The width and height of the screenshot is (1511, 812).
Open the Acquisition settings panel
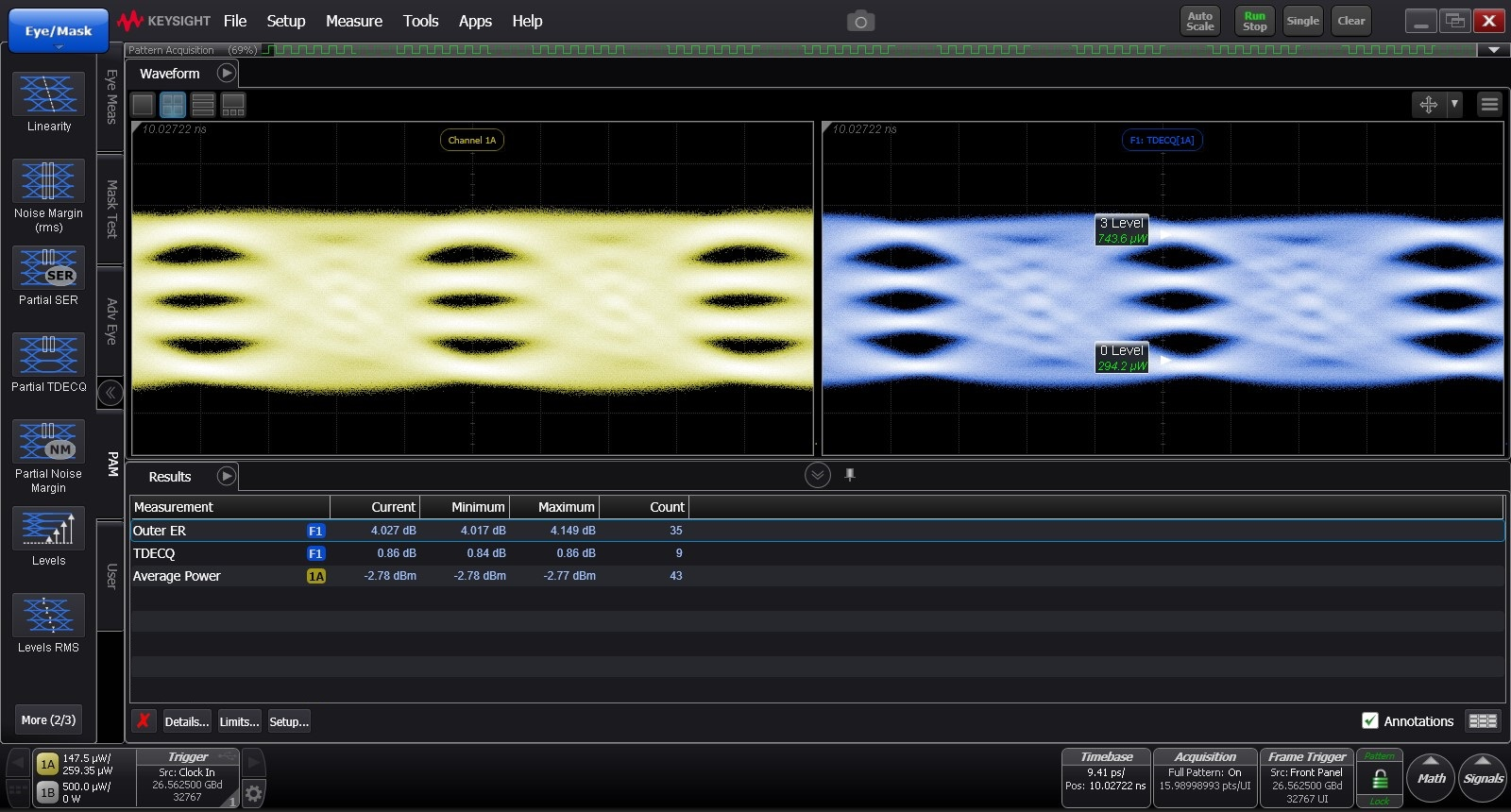click(1205, 778)
